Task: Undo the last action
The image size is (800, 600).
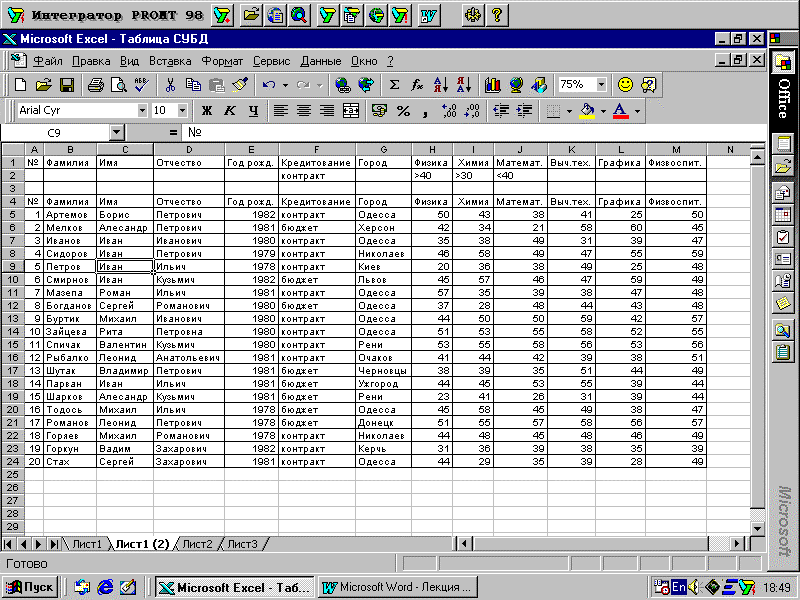Action: point(268,85)
